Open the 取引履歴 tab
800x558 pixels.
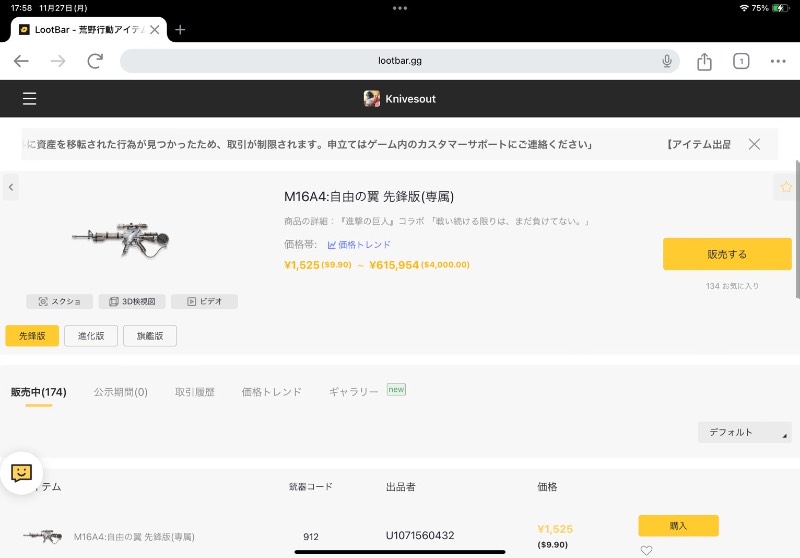195,392
